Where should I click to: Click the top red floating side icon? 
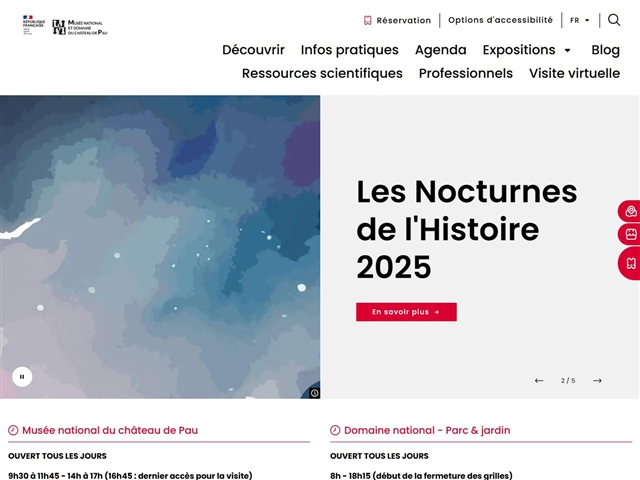(631, 211)
